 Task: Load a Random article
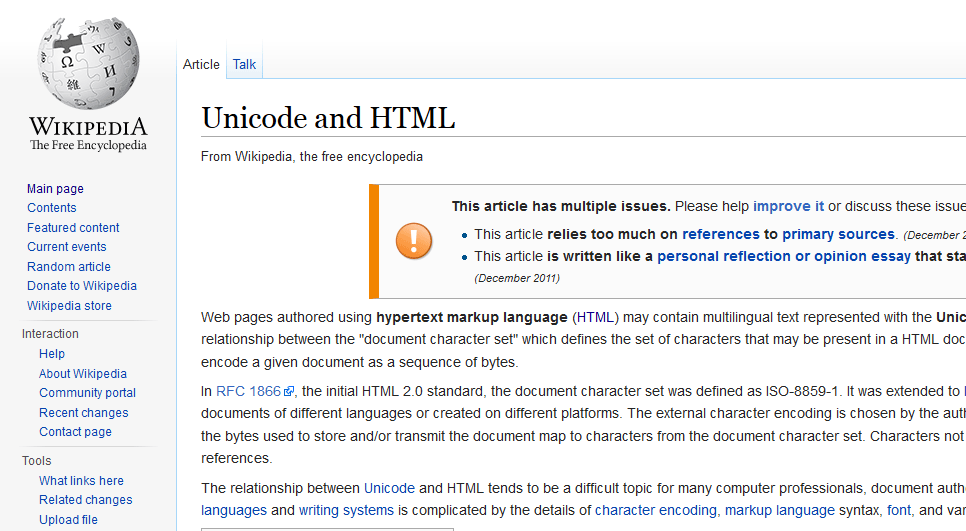pos(69,266)
